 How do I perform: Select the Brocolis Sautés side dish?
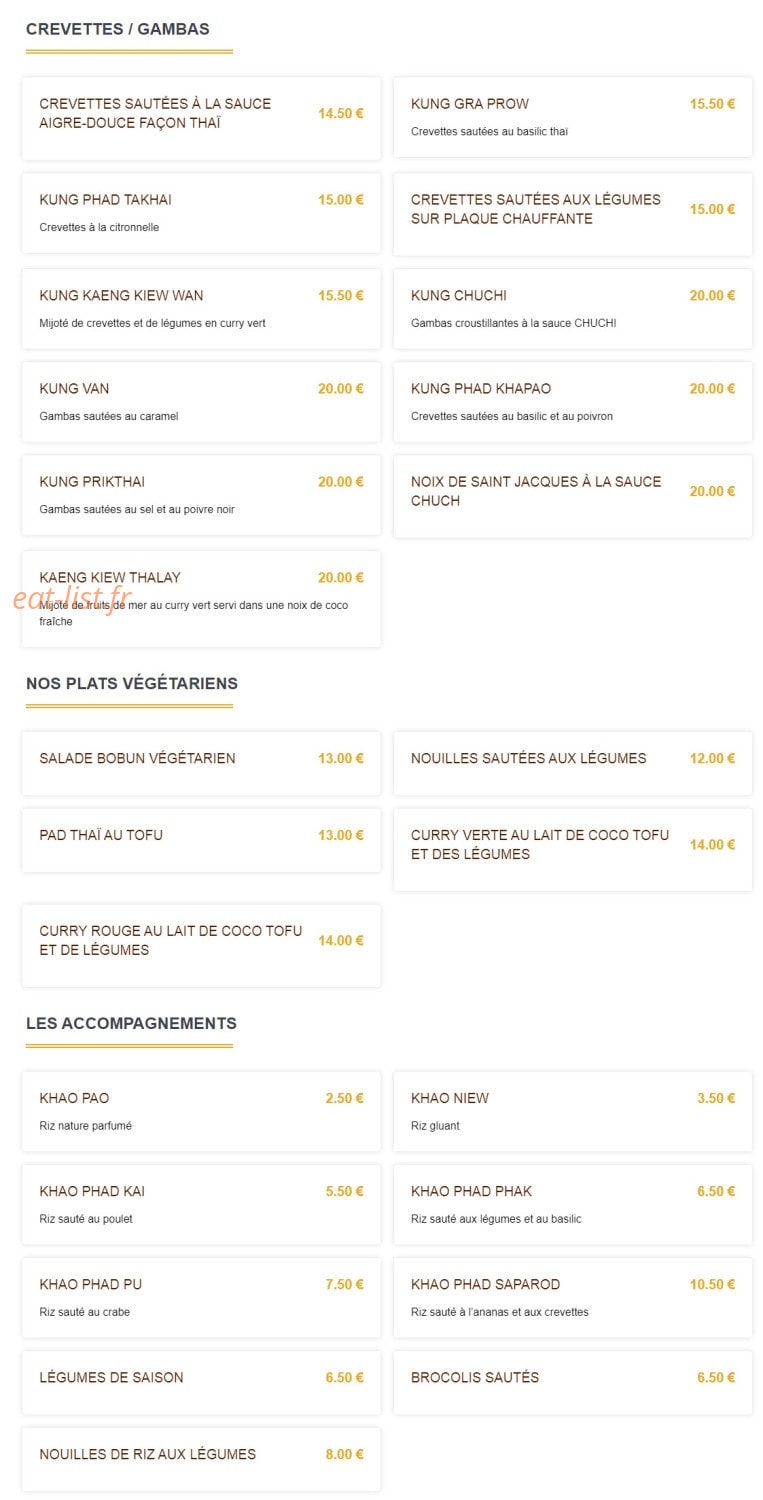[572, 1383]
